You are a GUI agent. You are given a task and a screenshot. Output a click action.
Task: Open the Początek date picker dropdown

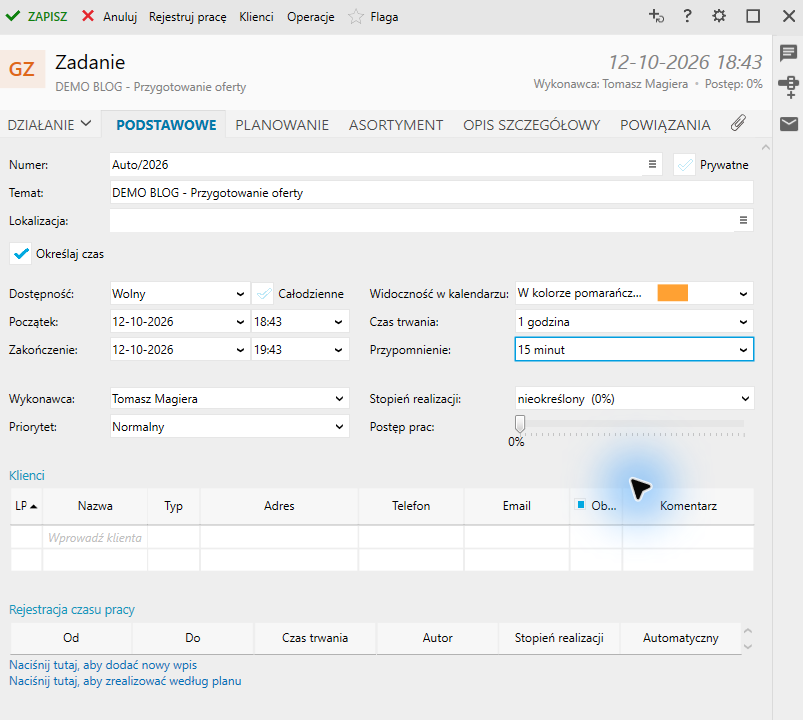pos(240,322)
